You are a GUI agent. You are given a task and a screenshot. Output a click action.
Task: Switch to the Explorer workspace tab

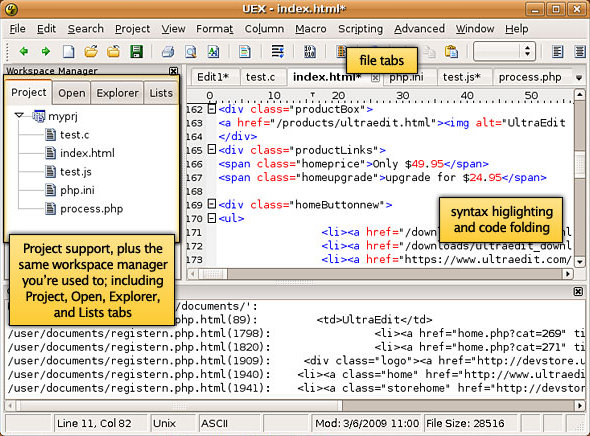tap(117, 93)
